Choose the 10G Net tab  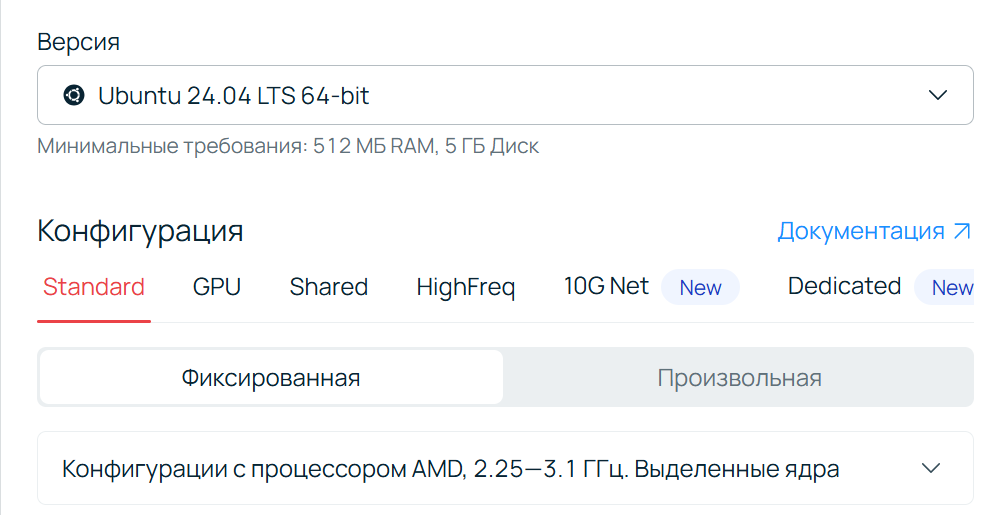click(x=606, y=286)
